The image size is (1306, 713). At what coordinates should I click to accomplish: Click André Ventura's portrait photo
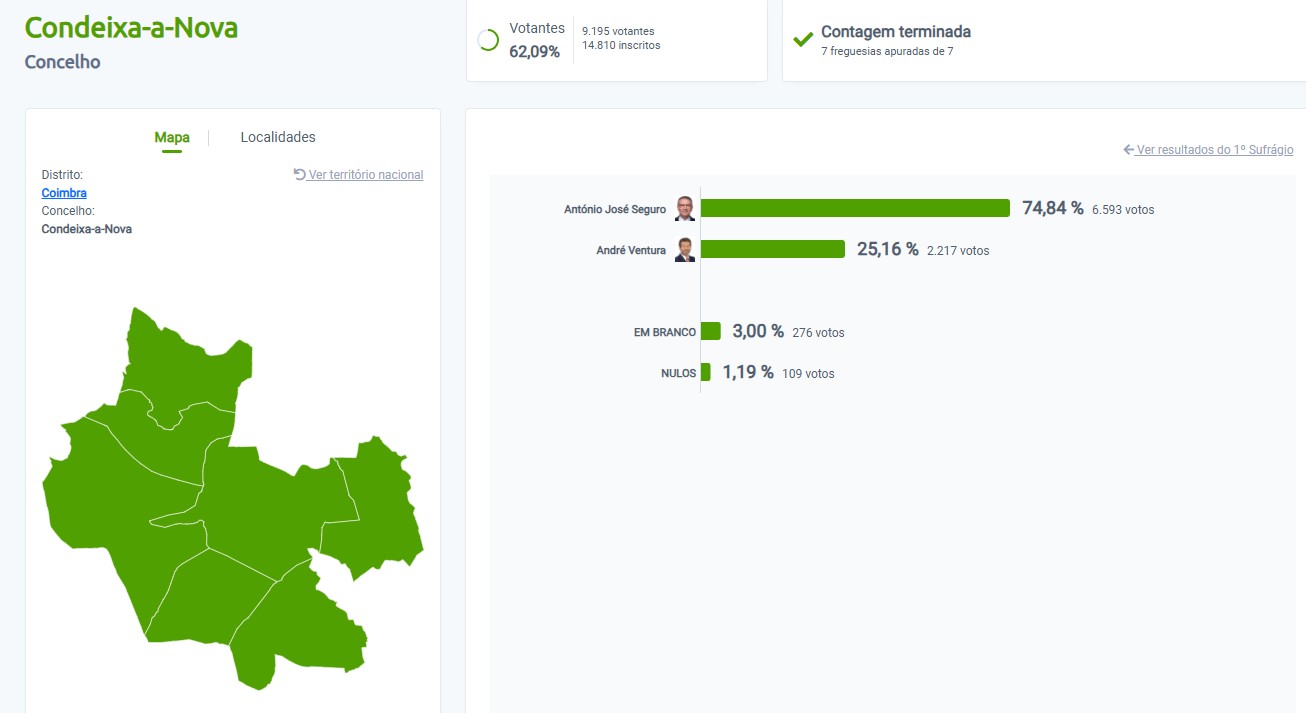[x=685, y=250]
